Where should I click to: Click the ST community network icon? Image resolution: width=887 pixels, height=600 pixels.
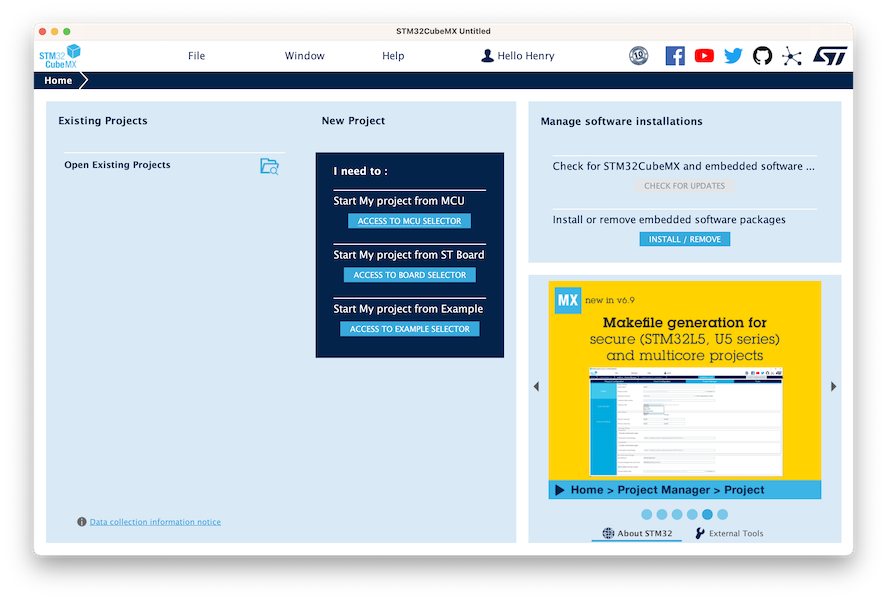tap(792, 56)
